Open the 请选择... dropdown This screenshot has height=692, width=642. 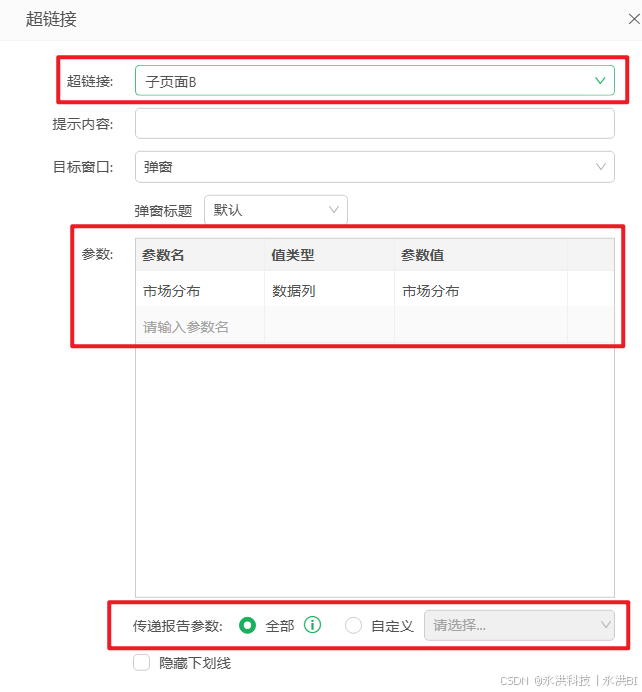click(x=519, y=625)
